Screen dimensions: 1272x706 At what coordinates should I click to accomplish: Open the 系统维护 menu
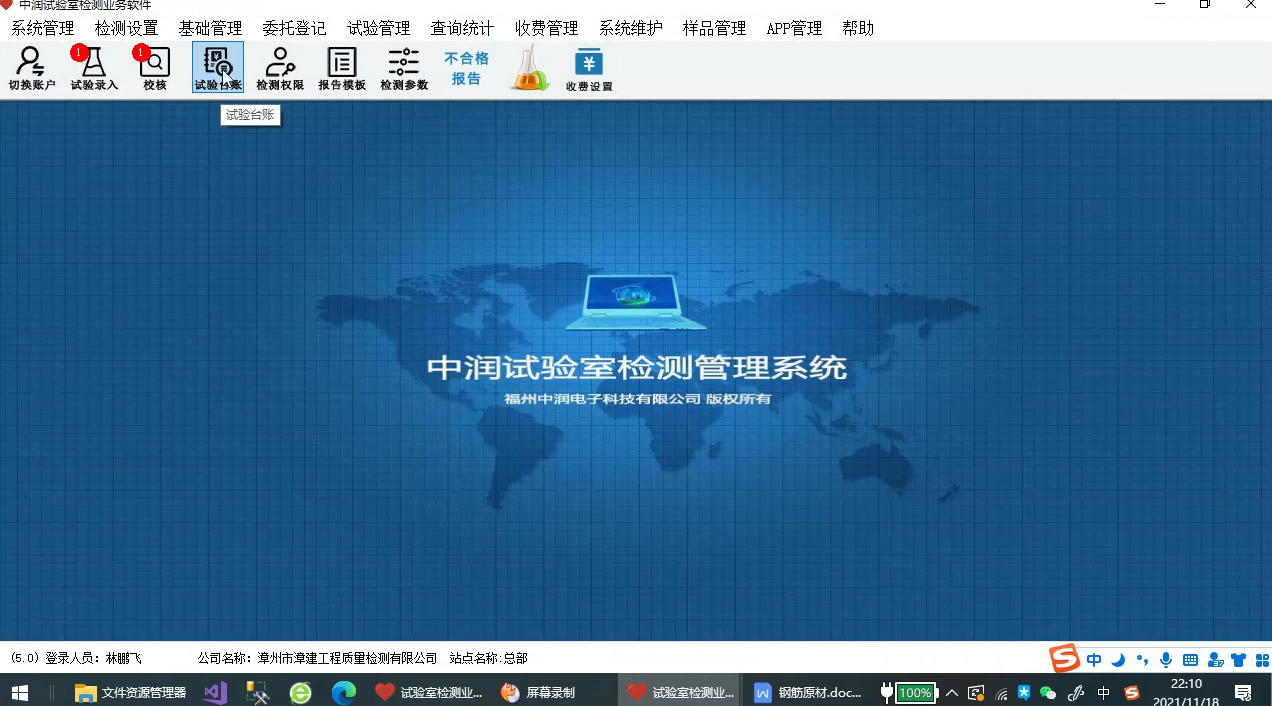point(631,28)
